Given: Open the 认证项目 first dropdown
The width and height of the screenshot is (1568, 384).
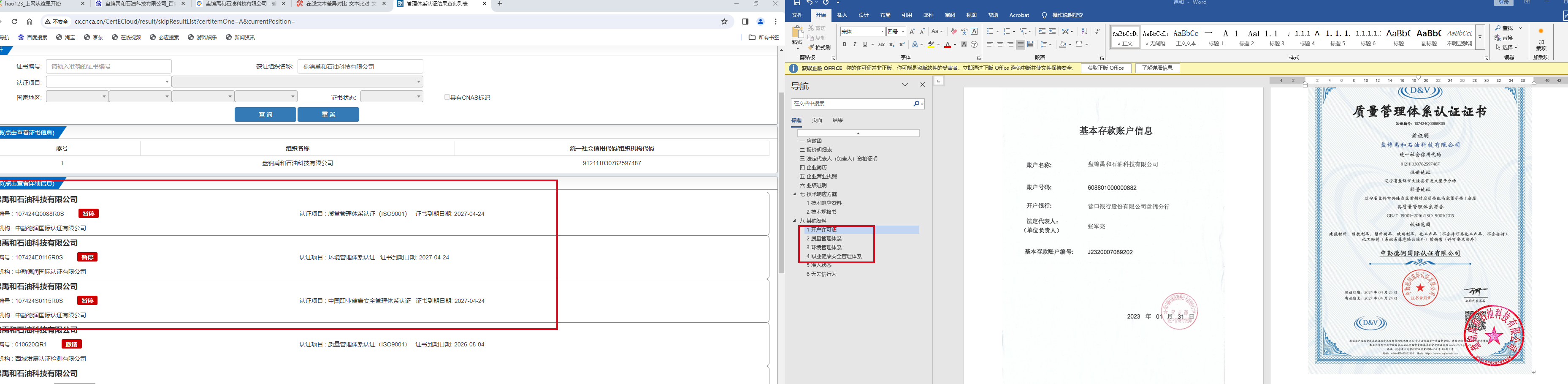Looking at the screenshot, I should [x=108, y=82].
